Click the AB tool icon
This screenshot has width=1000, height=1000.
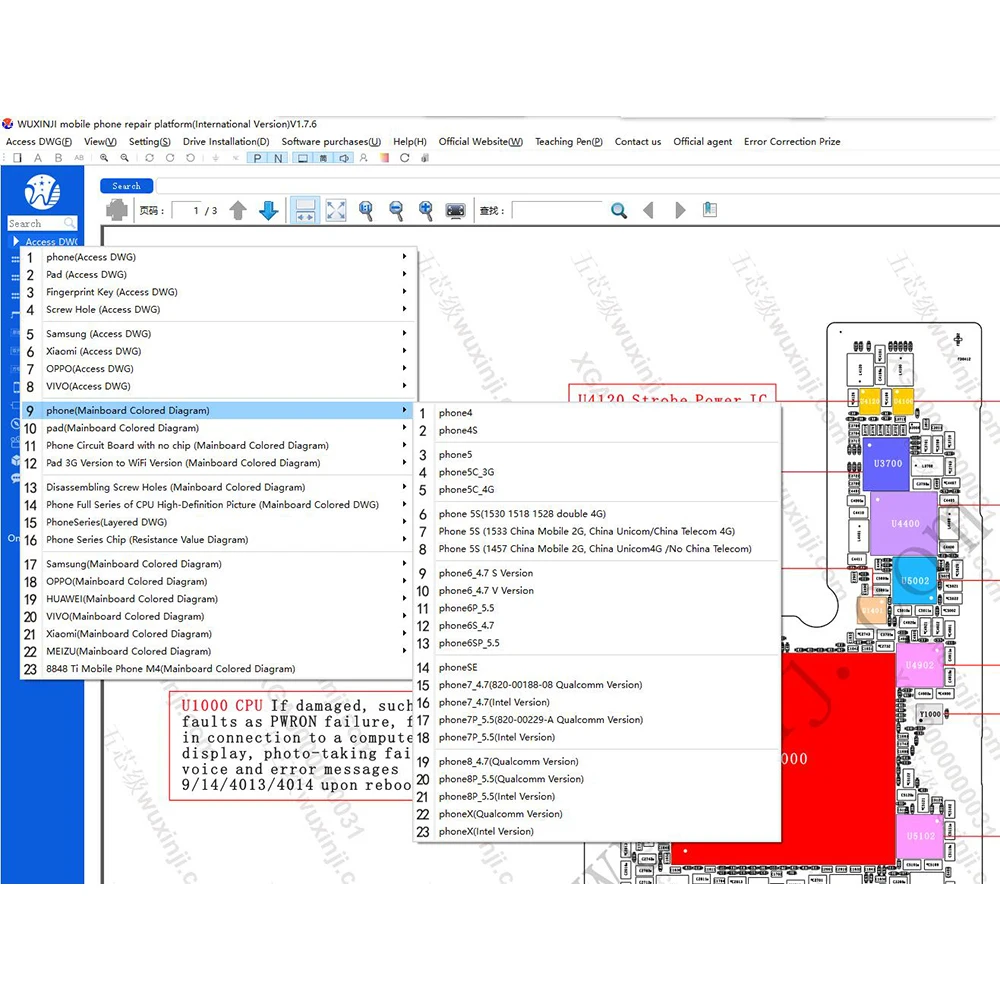[79, 158]
